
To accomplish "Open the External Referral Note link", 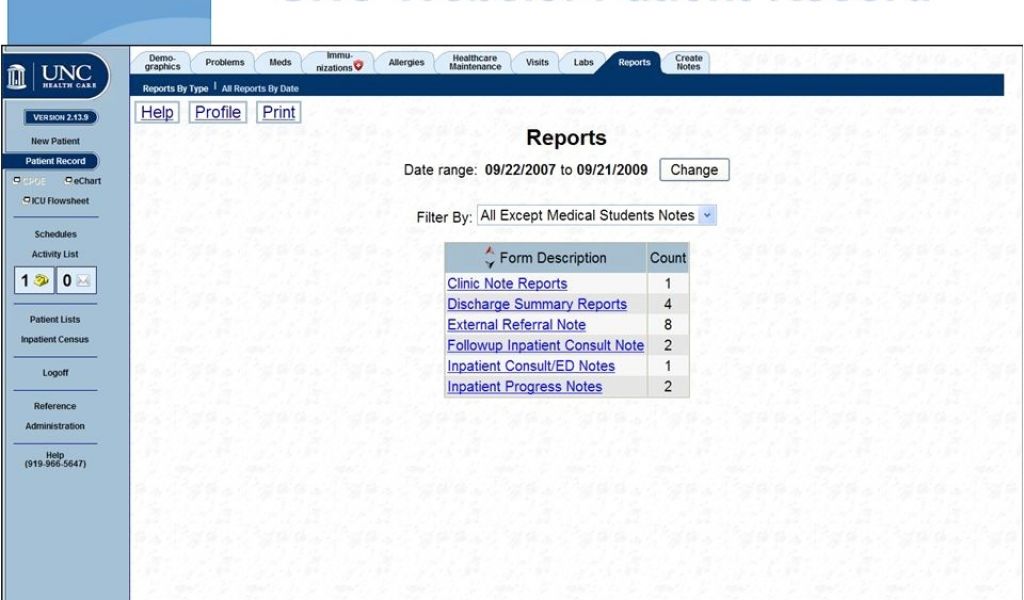I will point(516,325).
